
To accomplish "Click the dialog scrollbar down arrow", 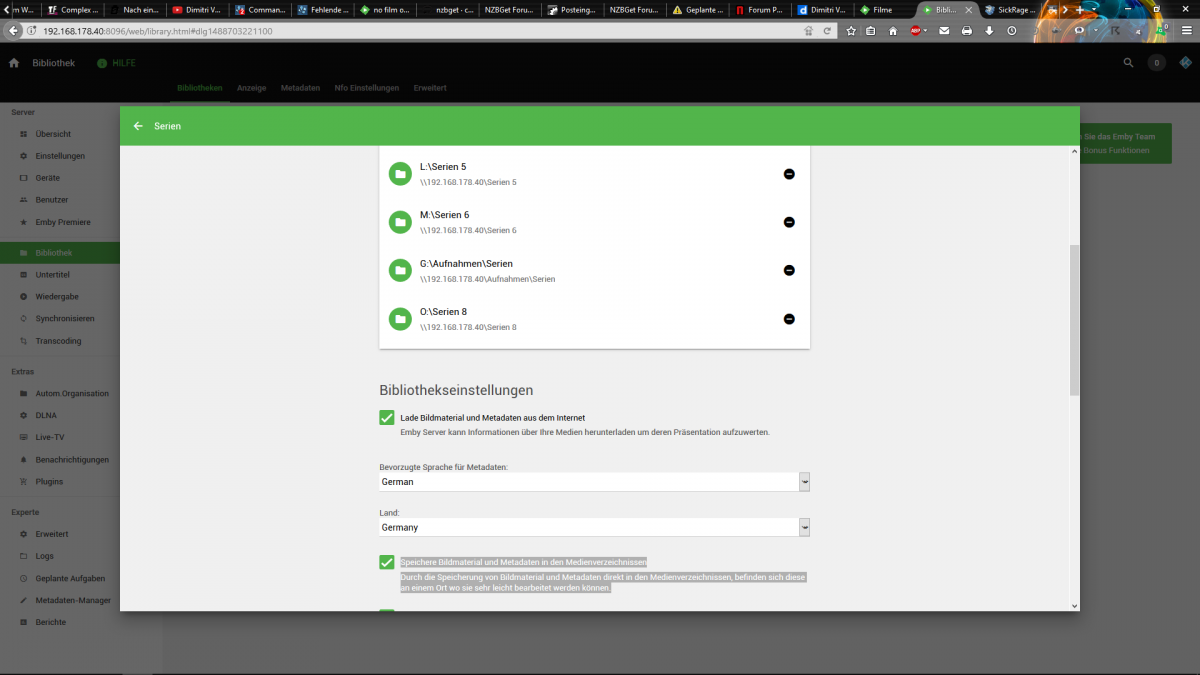I will 1075,606.
